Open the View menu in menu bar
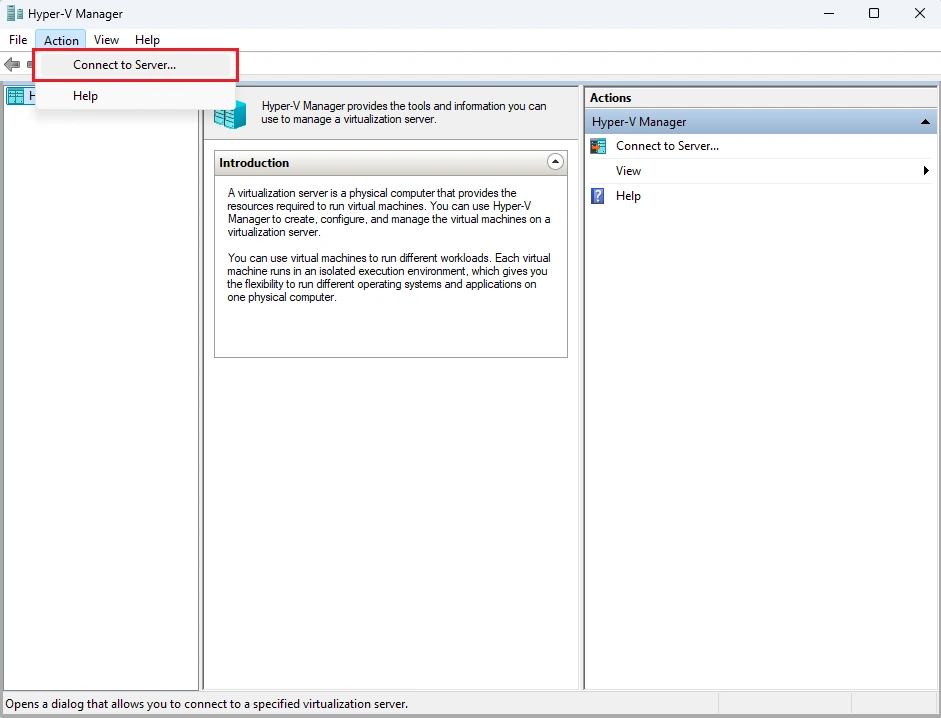The height and width of the screenshot is (718, 941). tap(106, 40)
